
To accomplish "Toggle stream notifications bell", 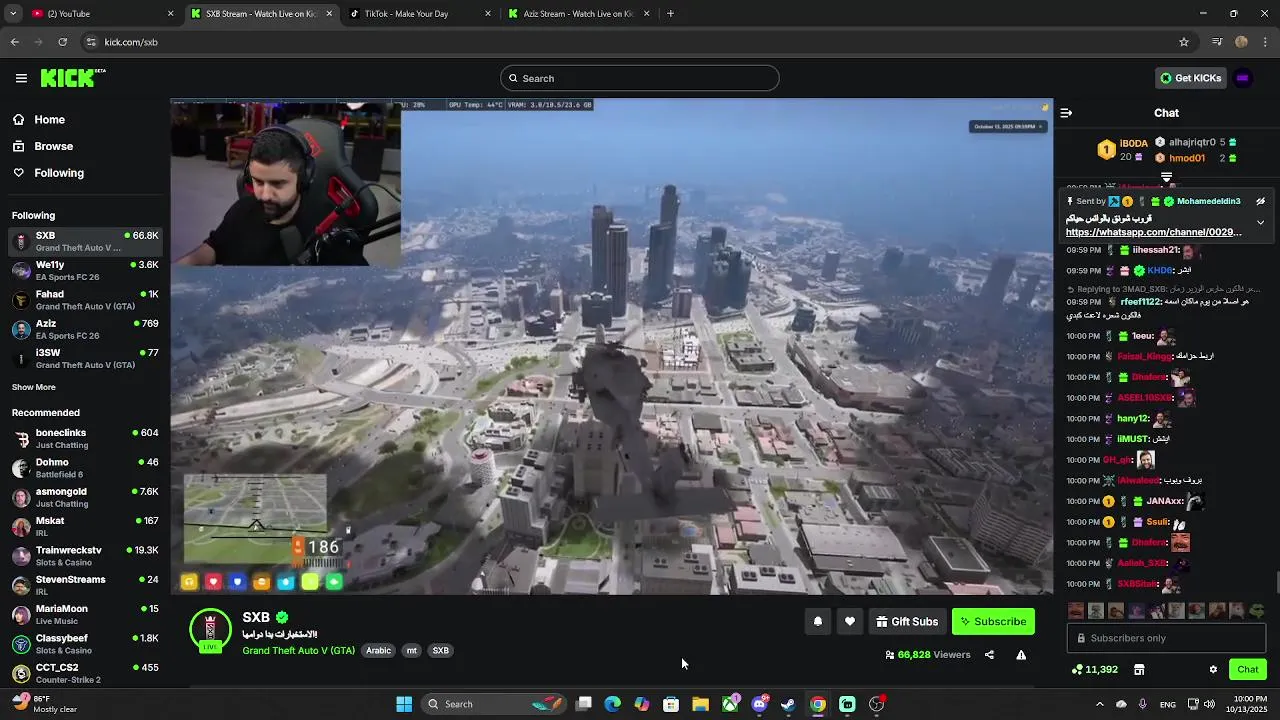I will (x=818, y=622).
